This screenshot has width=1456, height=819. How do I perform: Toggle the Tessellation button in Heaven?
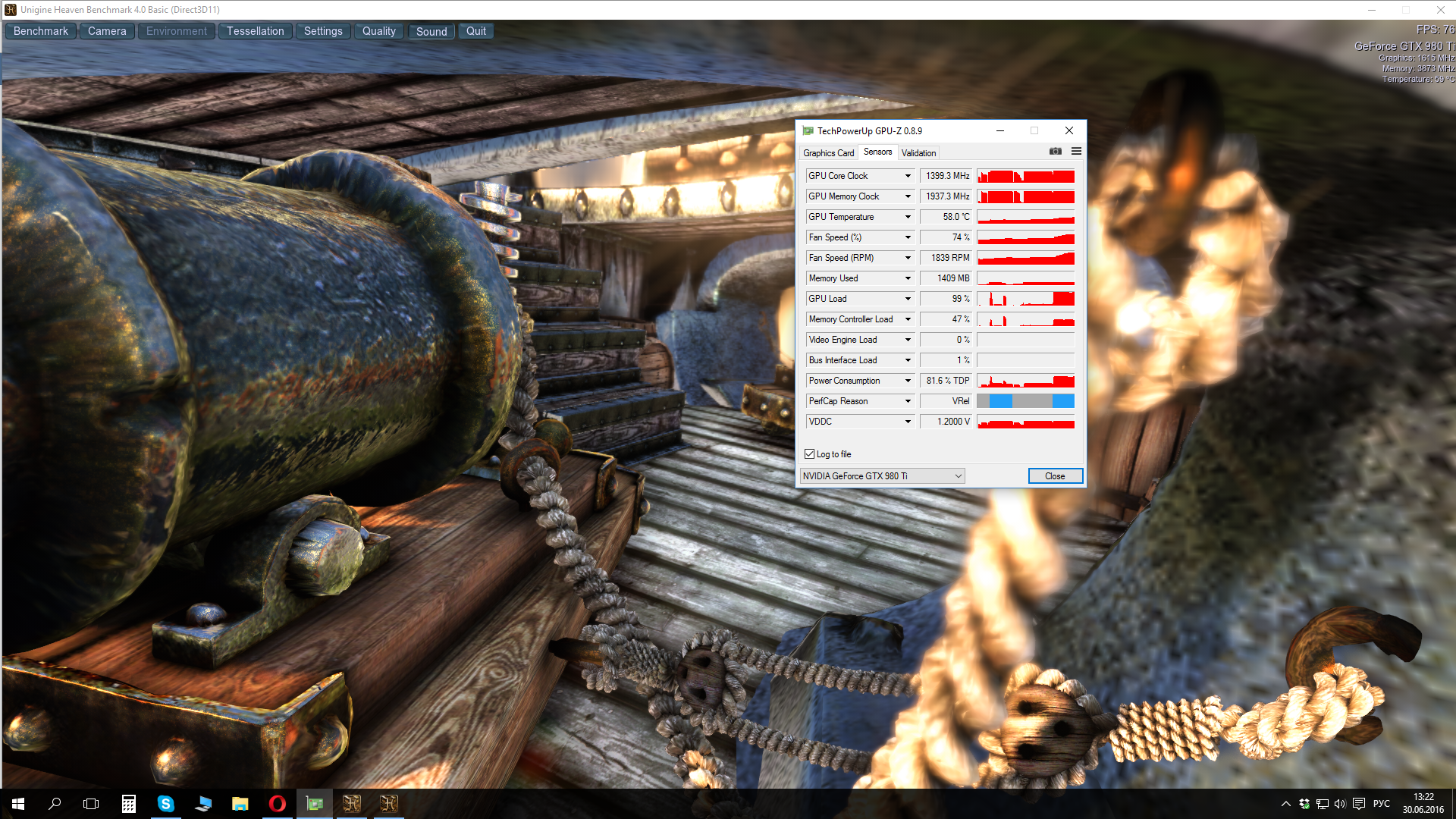pyautogui.click(x=255, y=31)
